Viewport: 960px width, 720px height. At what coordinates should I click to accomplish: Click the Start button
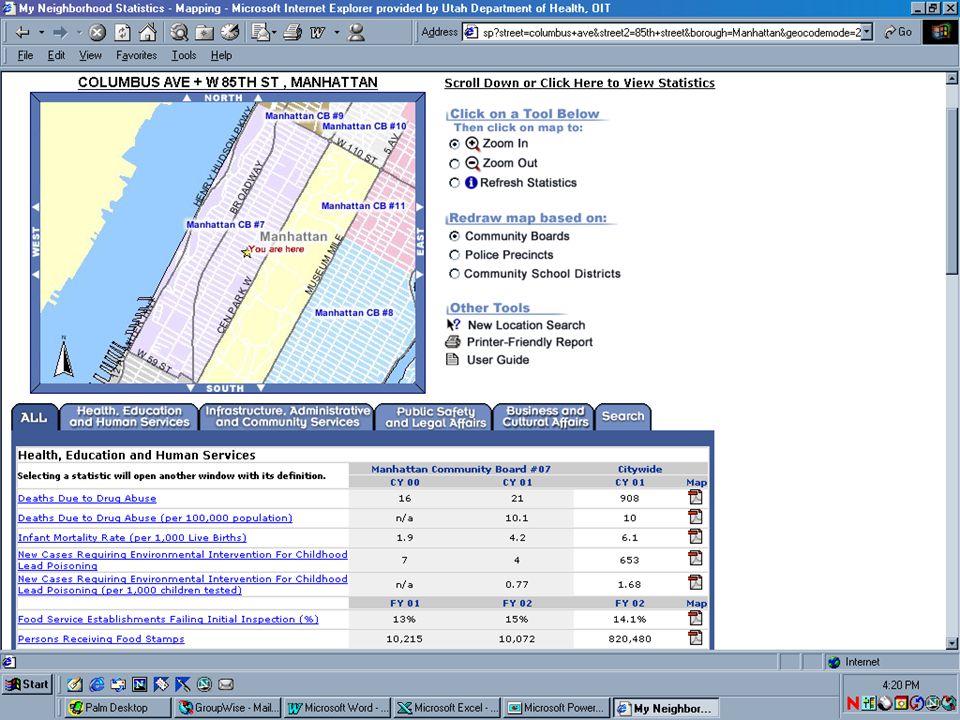(27, 684)
